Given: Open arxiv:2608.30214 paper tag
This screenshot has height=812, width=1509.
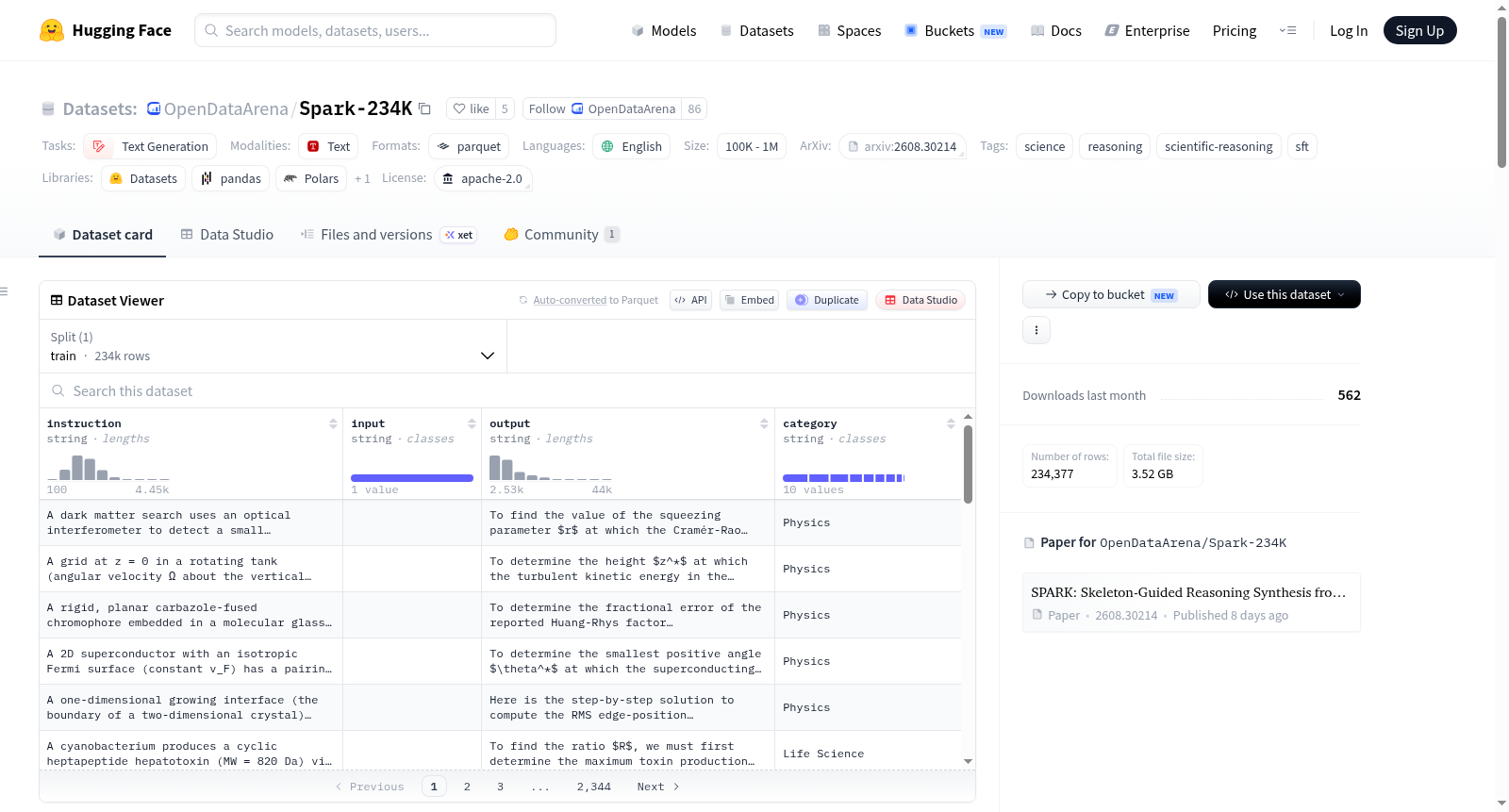Looking at the screenshot, I should pos(903,146).
